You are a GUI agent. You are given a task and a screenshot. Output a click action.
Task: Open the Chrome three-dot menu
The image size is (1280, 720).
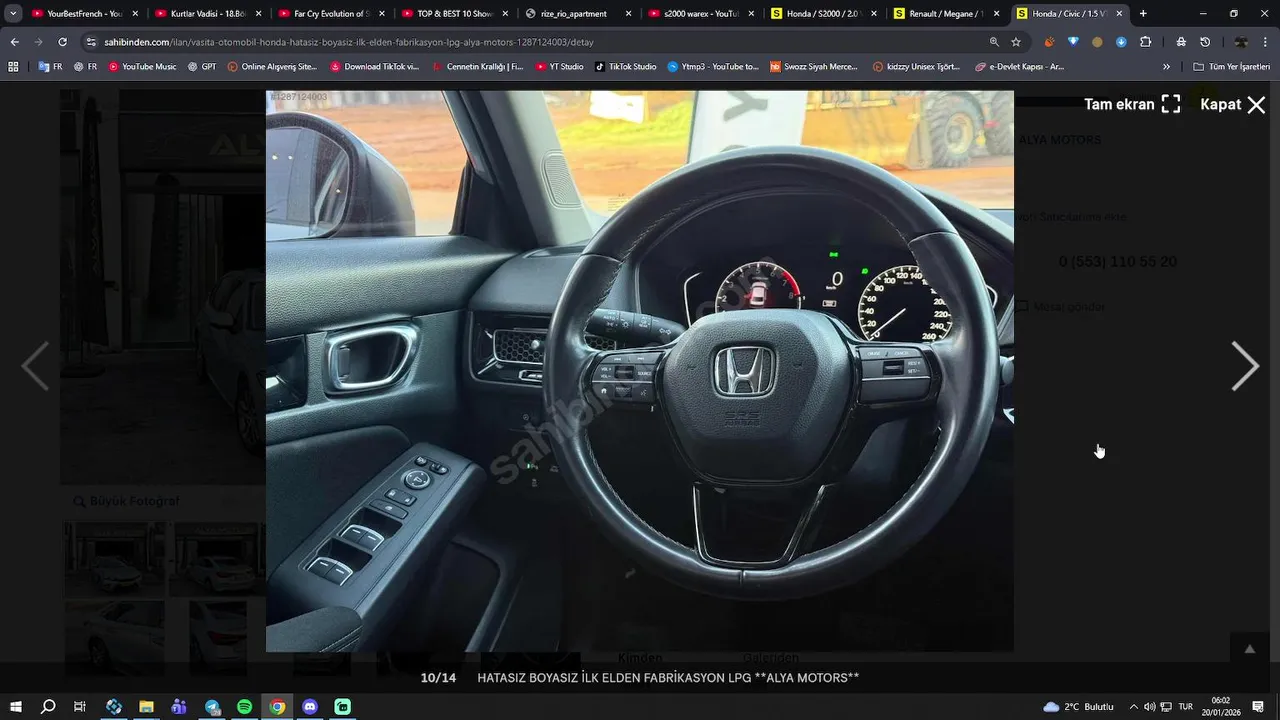pyautogui.click(x=1266, y=42)
